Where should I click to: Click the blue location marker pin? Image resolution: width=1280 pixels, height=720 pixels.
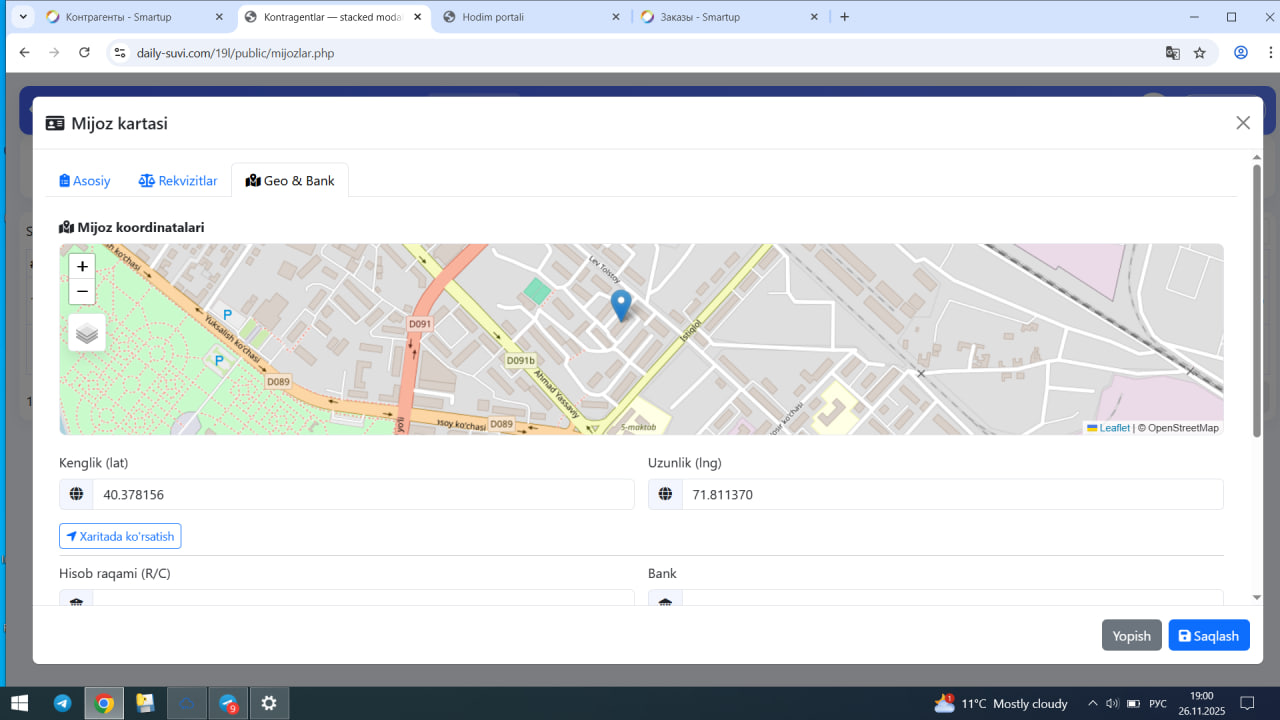(621, 305)
